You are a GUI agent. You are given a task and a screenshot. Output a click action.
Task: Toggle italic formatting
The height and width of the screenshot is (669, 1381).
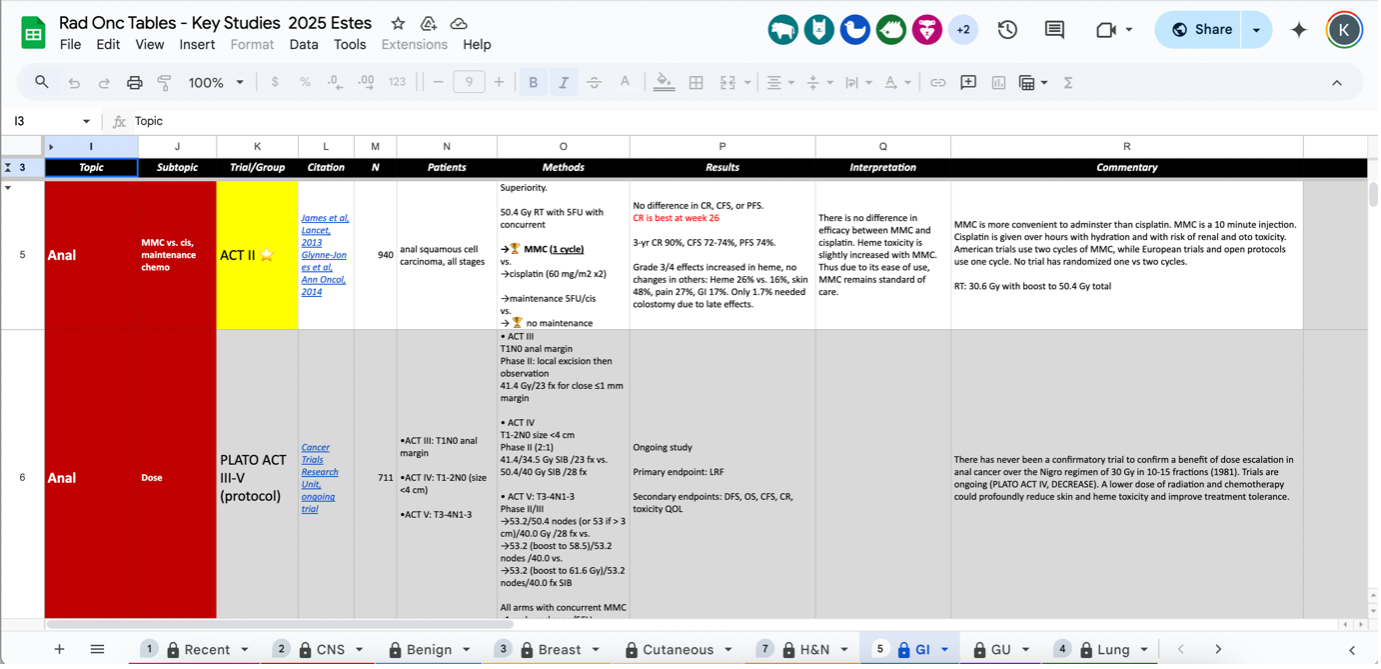pyautogui.click(x=564, y=82)
